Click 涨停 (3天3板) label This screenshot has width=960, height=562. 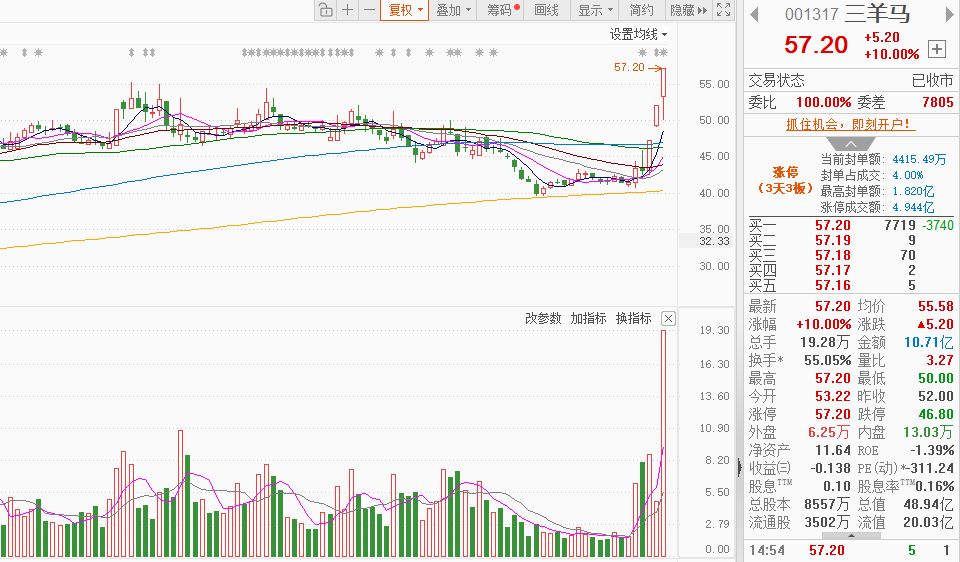[786, 180]
